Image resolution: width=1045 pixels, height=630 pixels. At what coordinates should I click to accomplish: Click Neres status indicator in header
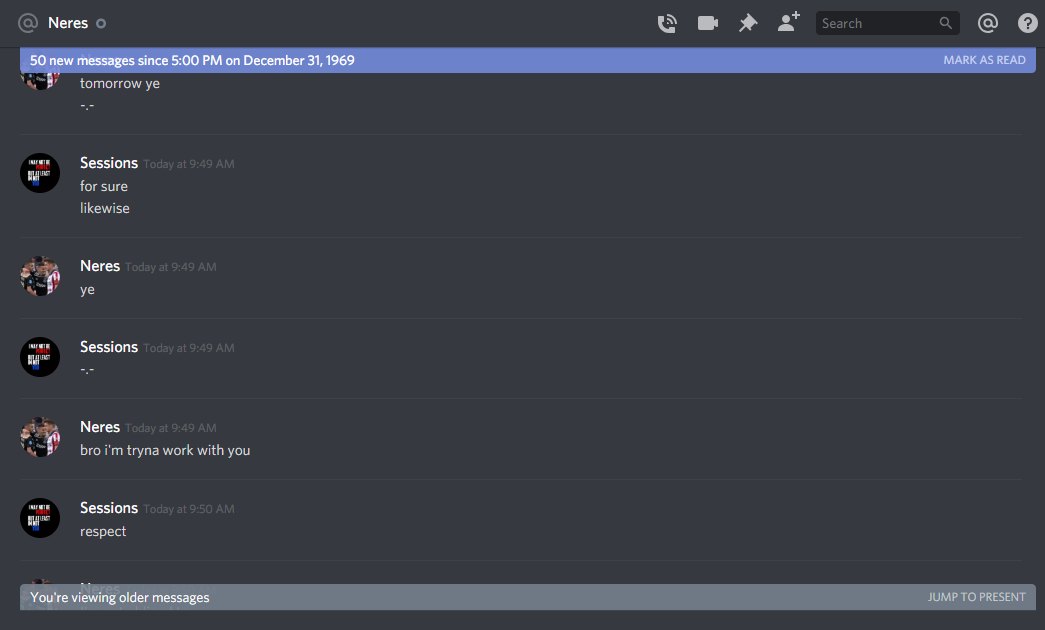coord(101,23)
